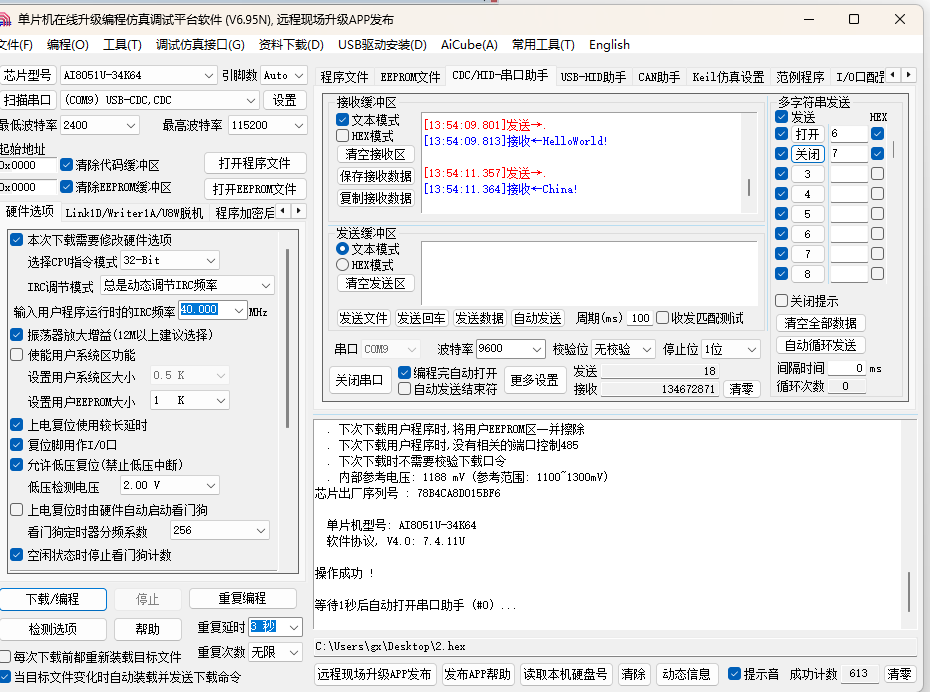The image size is (930, 692).
Task: Expand 最高波特率 115200 dropdown
Action: click(x=299, y=125)
